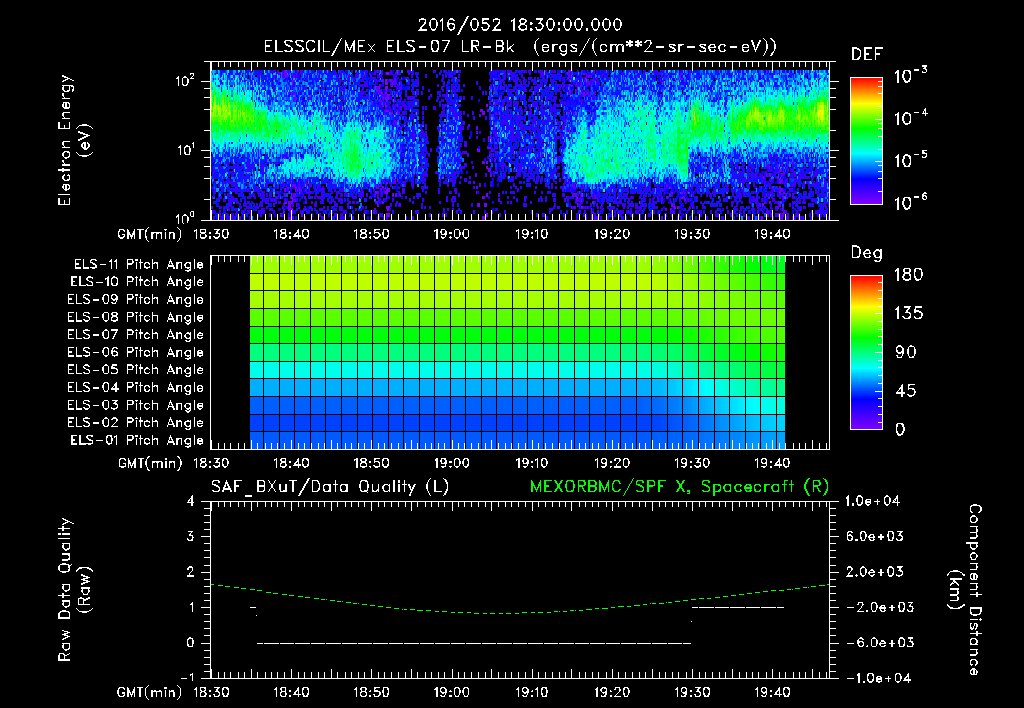Screen dimensions: 1024x708
Task: Select the ELS-10 Pitch Angle label
Action: (x=137, y=282)
